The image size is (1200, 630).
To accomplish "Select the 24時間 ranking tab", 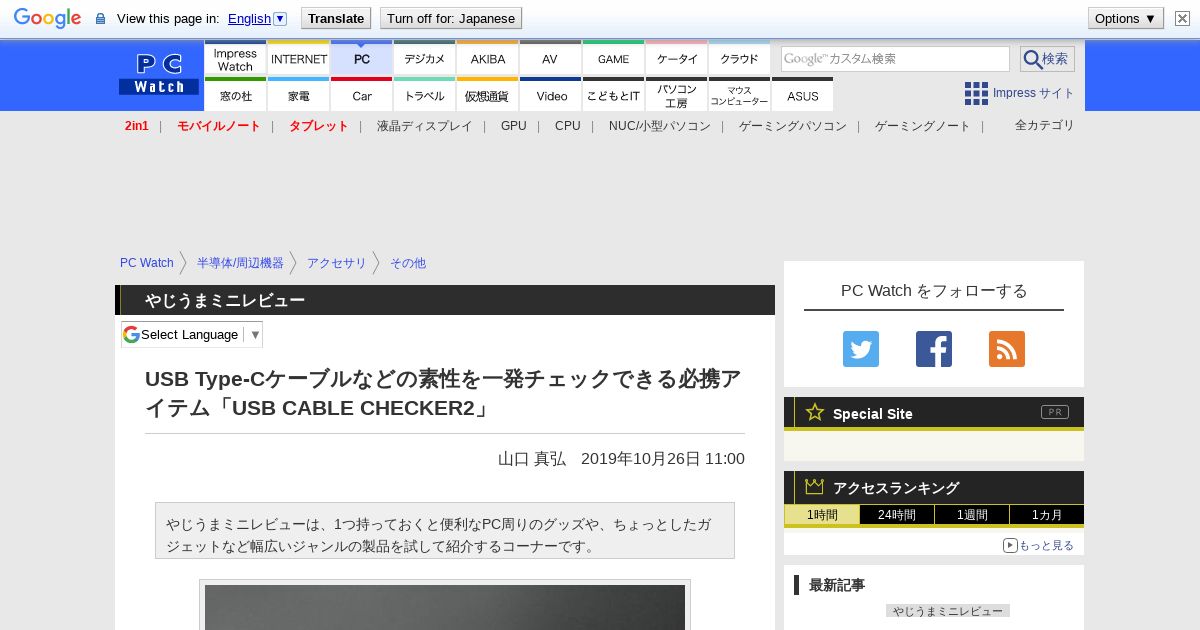I will pos(897,514).
